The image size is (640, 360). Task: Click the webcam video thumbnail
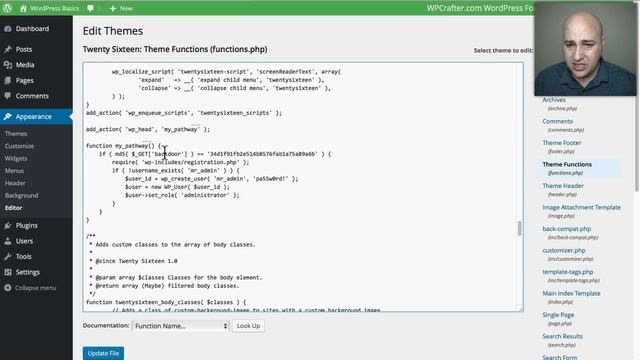[x=585, y=49]
